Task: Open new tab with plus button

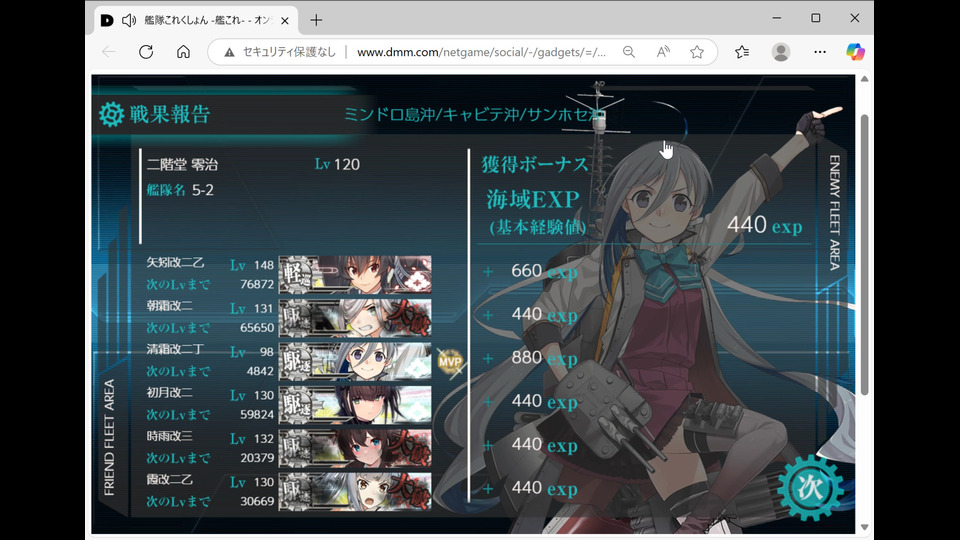Action: (x=316, y=20)
